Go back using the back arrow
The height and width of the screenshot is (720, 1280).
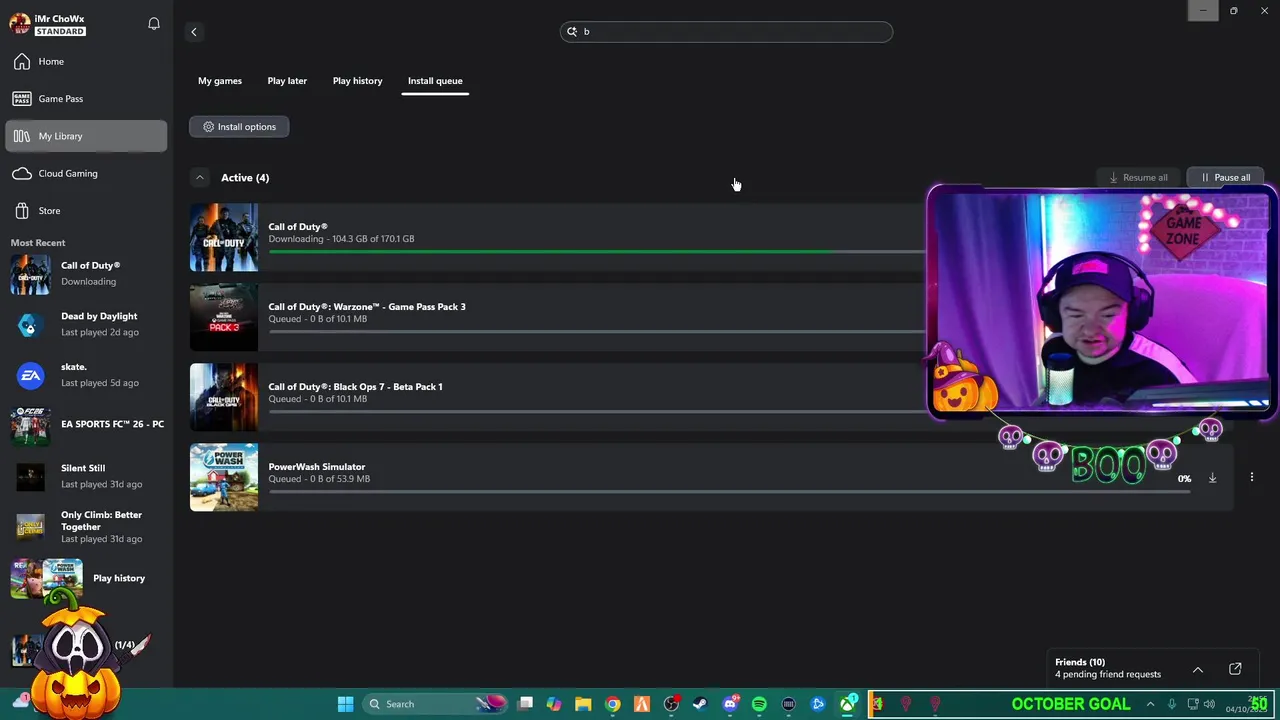[194, 32]
